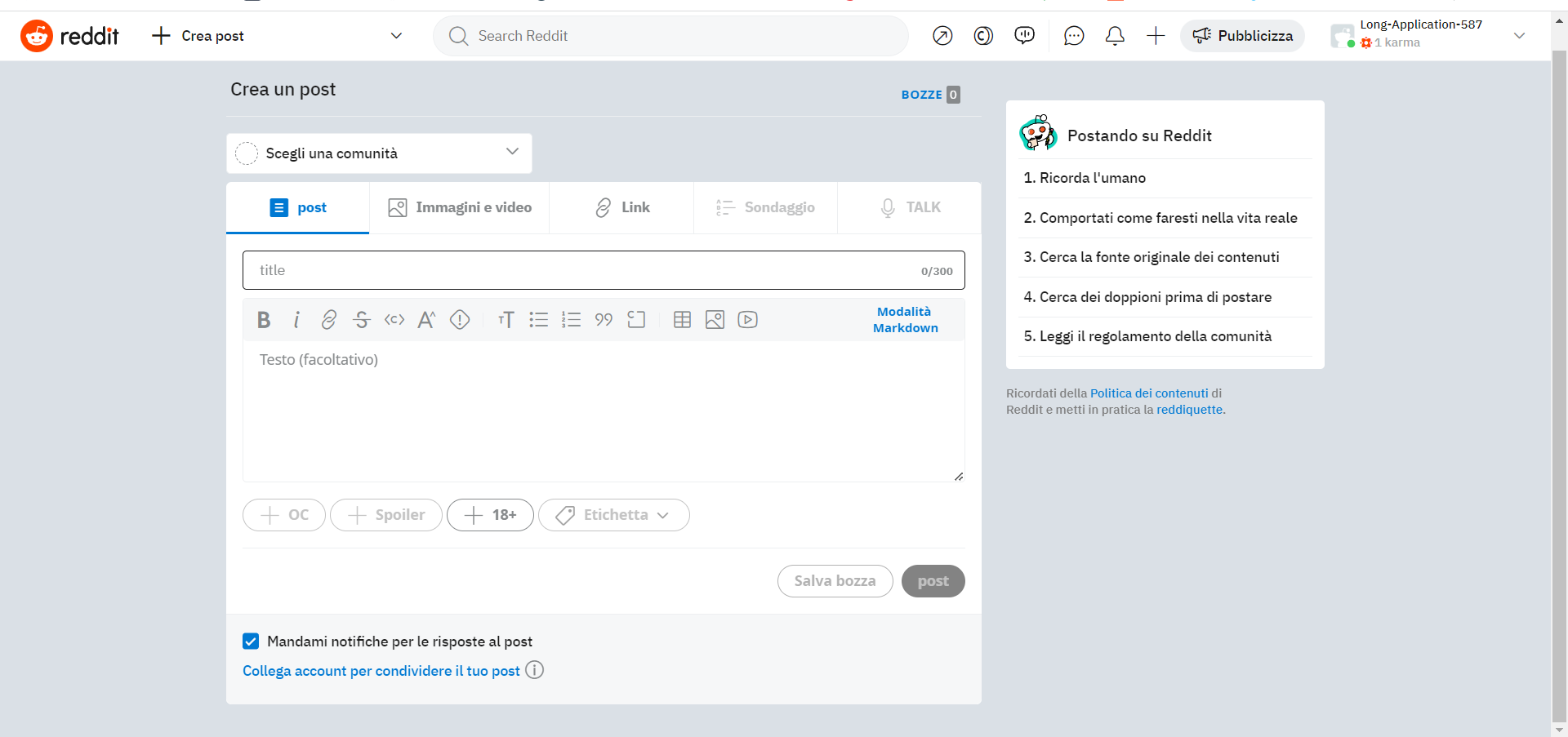The height and width of the screenshot is (737, 1568).
Task: Click the Salva bozza button
Action: click(835, 580)
